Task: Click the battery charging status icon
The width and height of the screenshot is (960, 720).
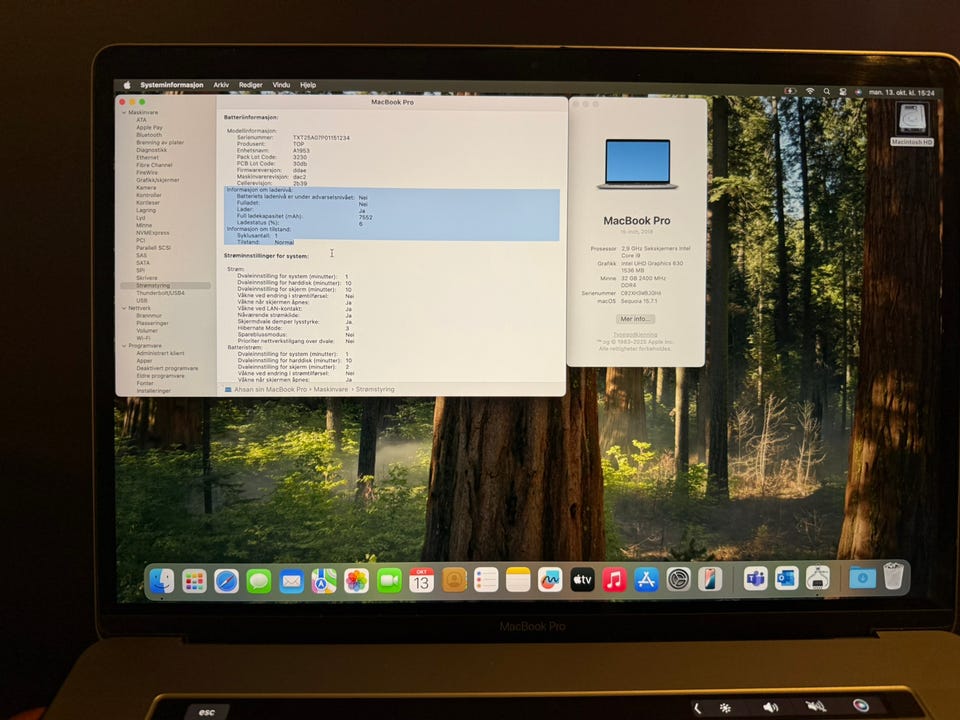Action: point(790,91)
